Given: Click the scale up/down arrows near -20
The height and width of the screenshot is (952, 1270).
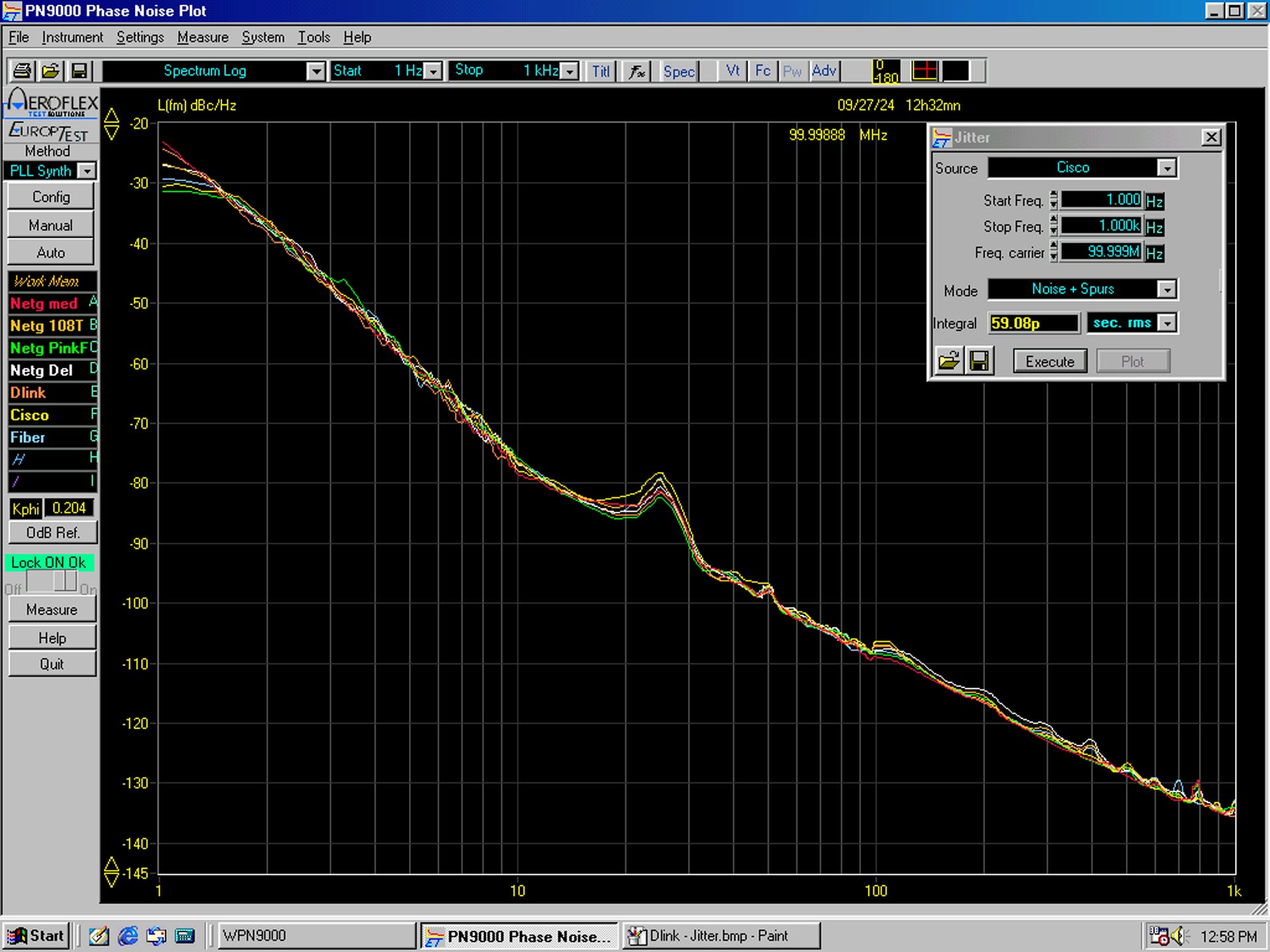Looking at the screenshot, I should tap(112, 124).
